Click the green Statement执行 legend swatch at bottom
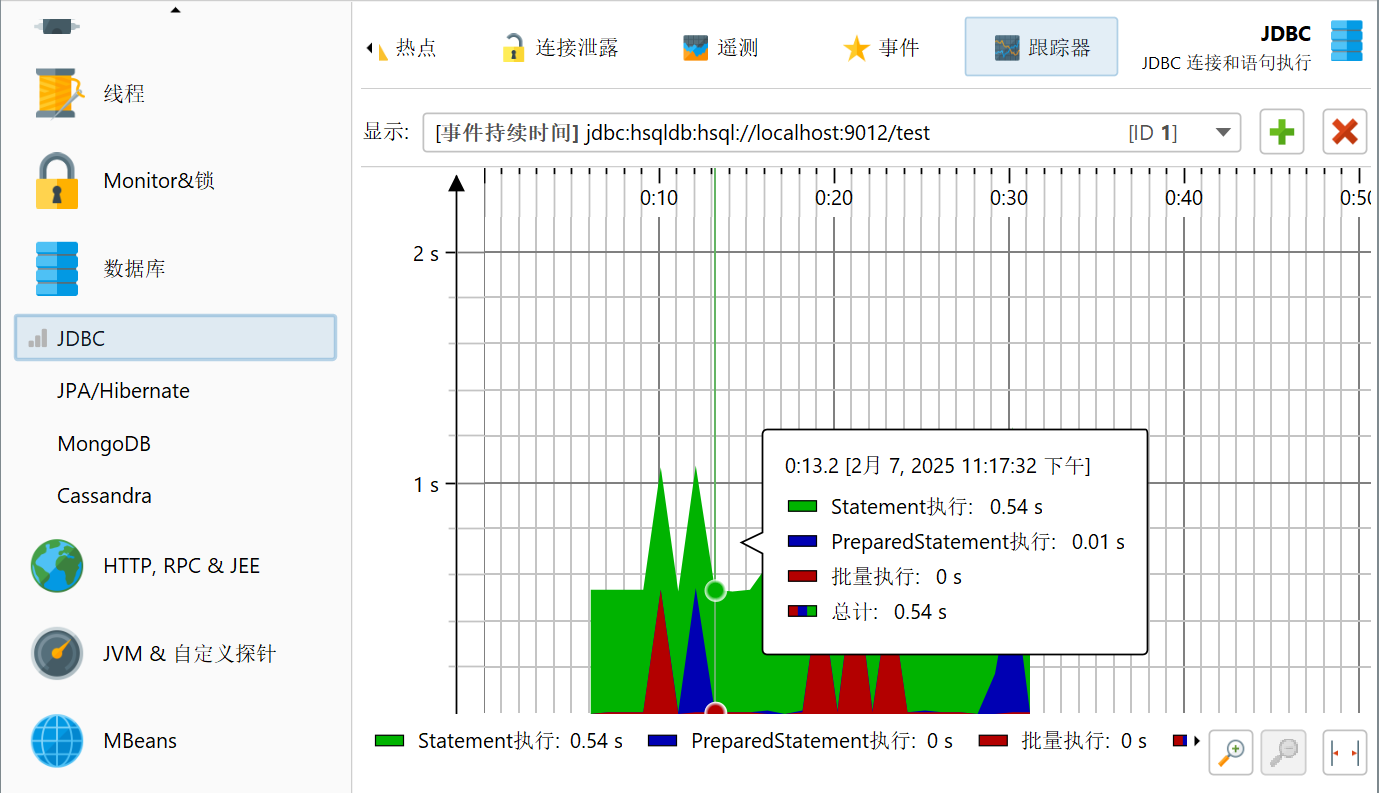Image resolution: width=1379 pixels, height=793 pixels. [x=390, y=741]
